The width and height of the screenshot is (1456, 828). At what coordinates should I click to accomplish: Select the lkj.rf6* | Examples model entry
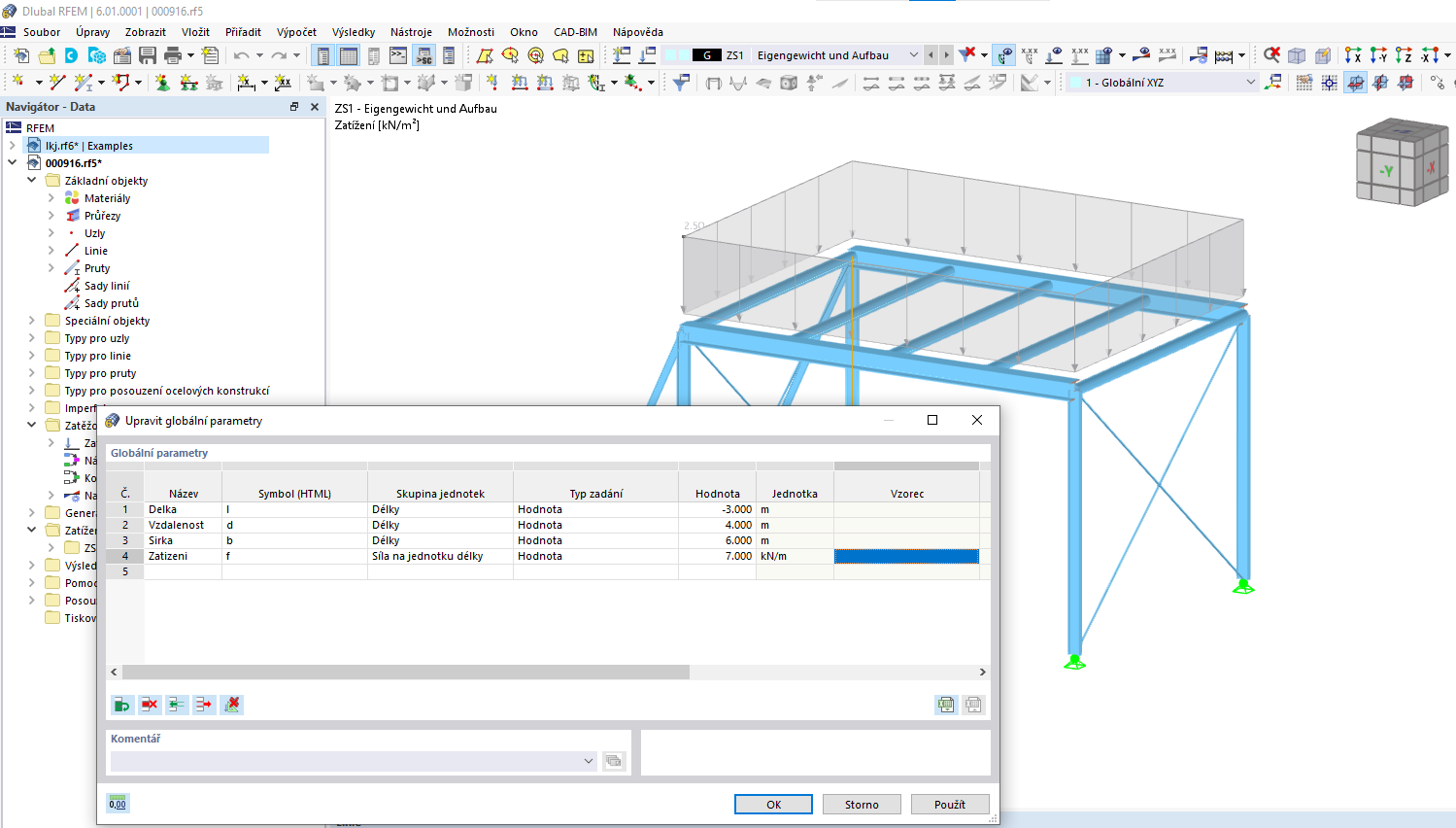click(89, 146)
